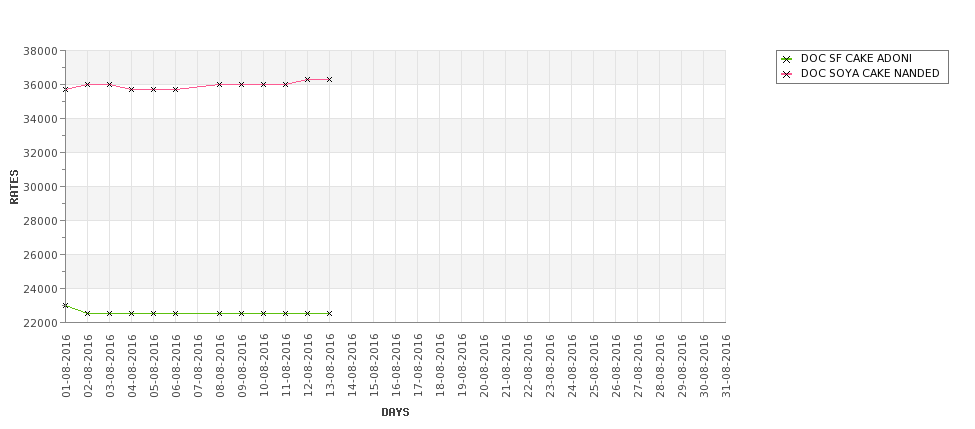Viewport: 975px width, 429px height.
Task: Click the green data point on 02-08-2016
Action: tap(88, 313)
